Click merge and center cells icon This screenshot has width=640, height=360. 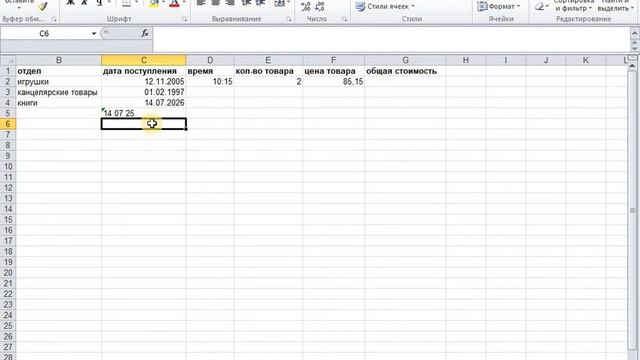point(279,3)
